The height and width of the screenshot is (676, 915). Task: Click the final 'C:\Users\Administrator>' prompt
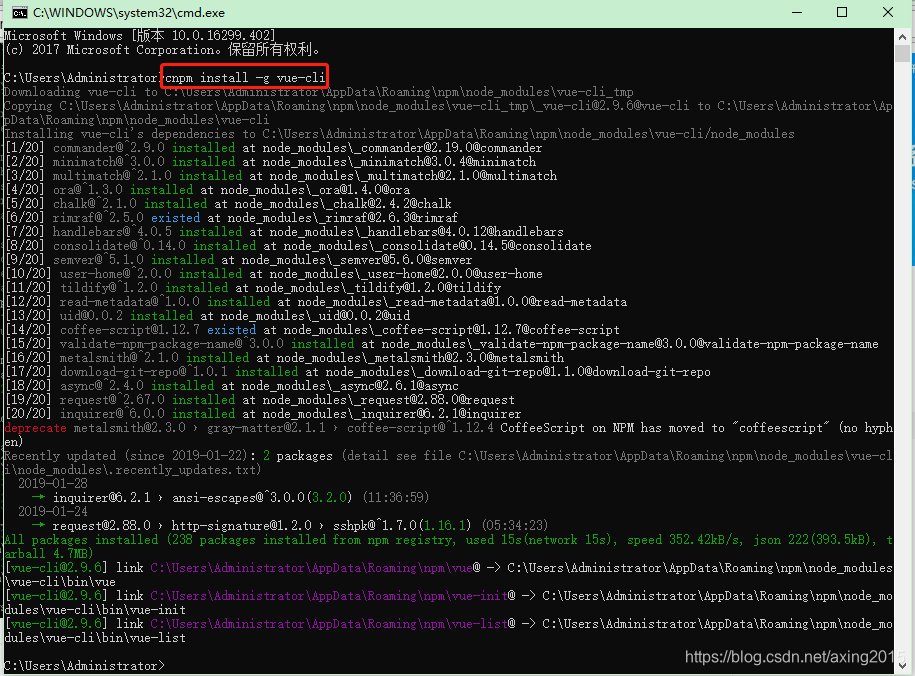point(85,666)
